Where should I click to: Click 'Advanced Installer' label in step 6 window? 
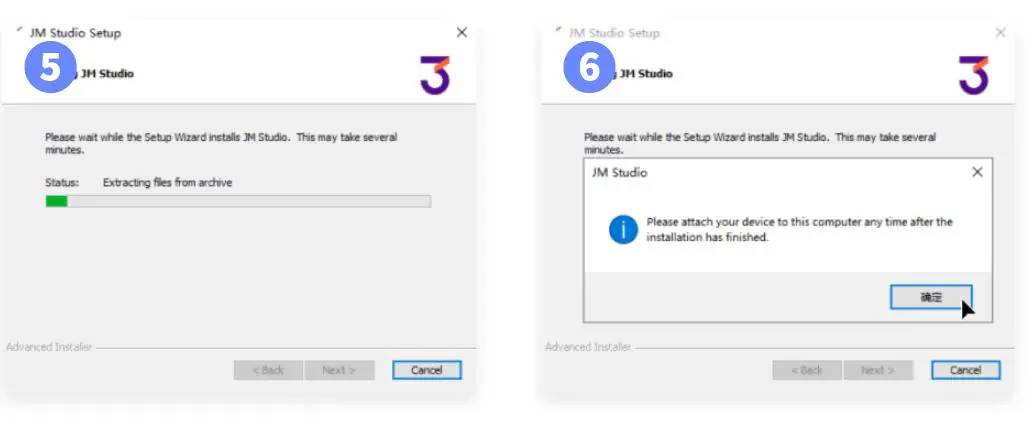(x=588, y=347)
